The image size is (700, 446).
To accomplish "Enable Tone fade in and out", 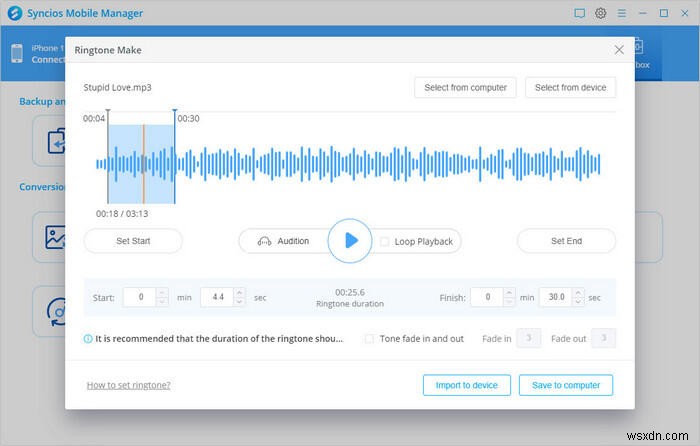I will [x=369, y=339].
